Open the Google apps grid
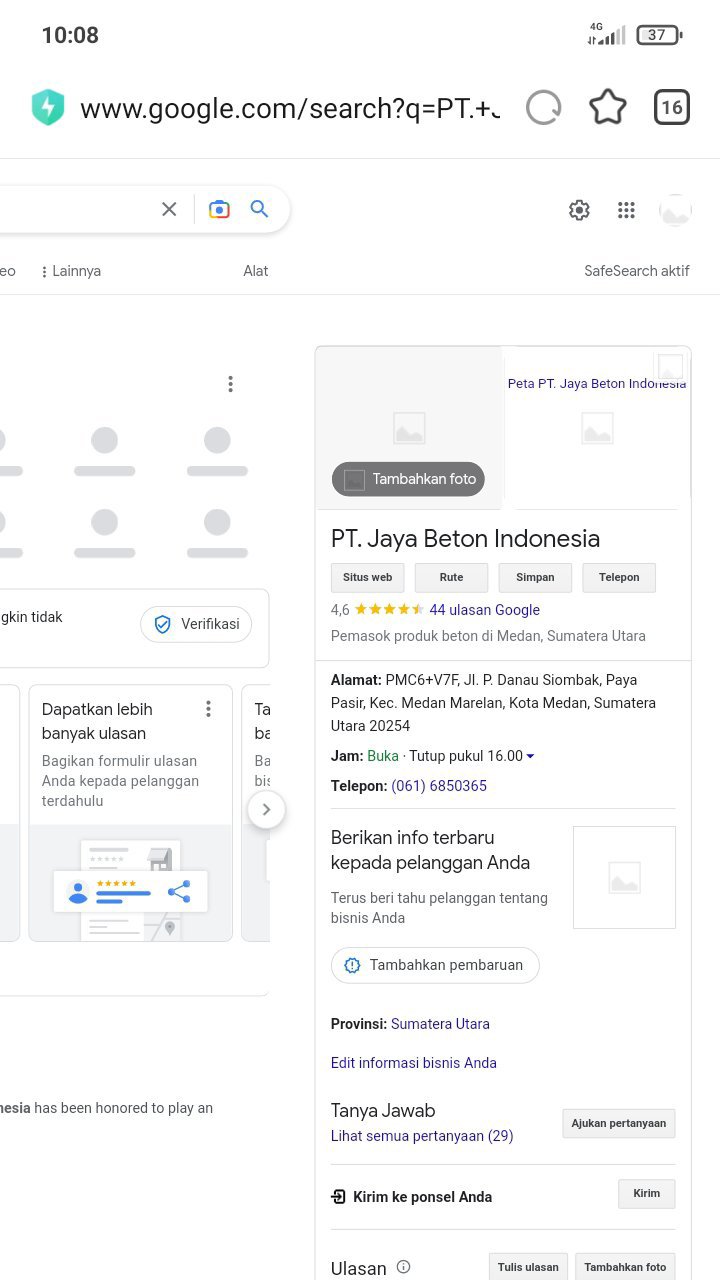This screenshot has width=720, height=1280. (626, 210)
